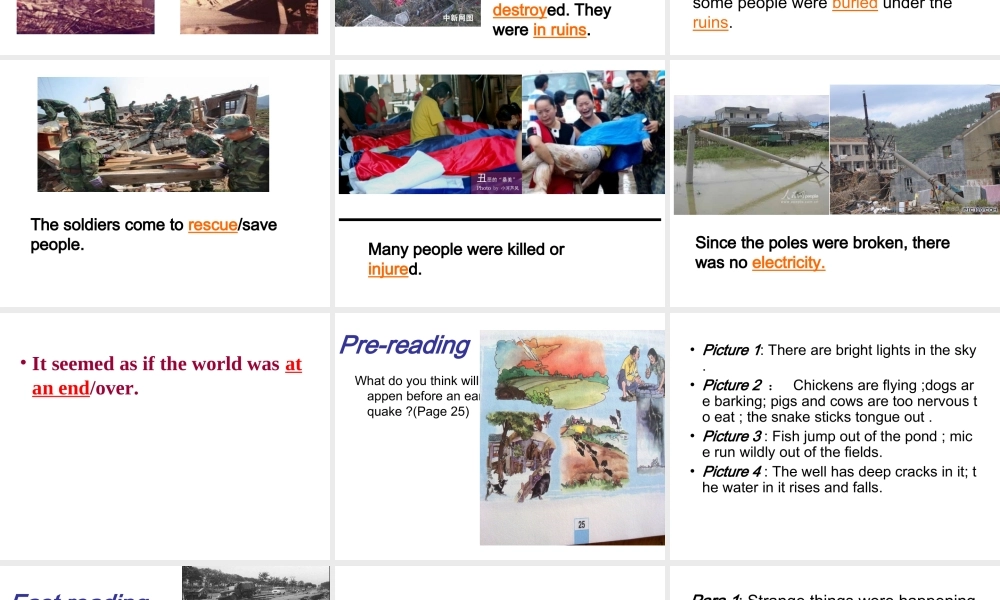Click the 'in ruins' underlined phrase
Viewport: 1000px width, 600px height.
559,30
